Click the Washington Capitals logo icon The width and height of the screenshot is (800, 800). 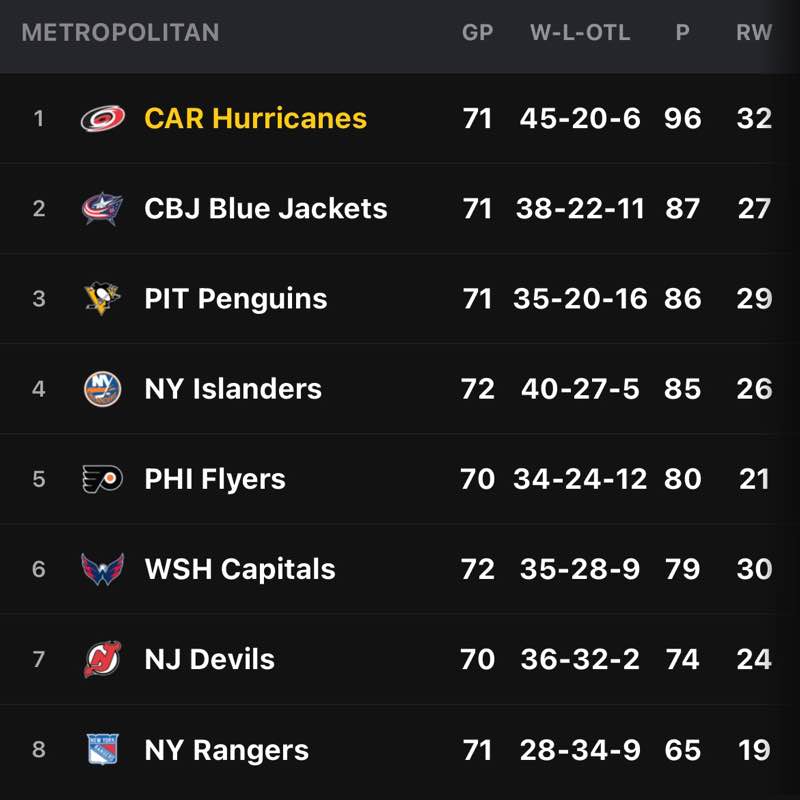pos(103,569)
